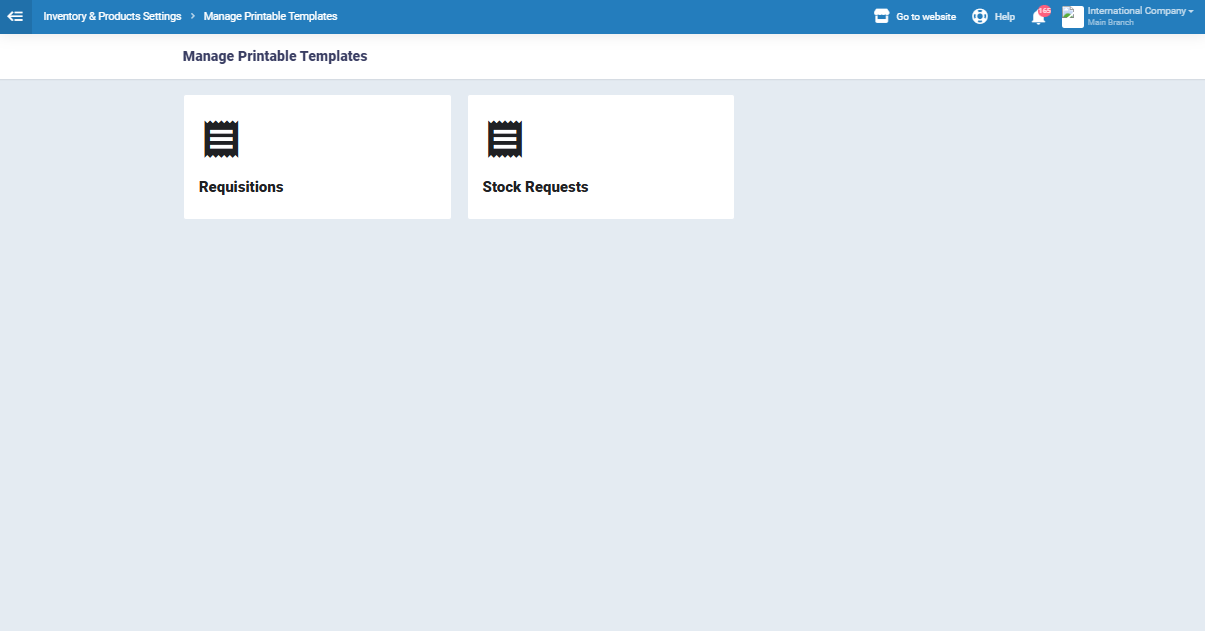Click the Go to website link
Image resolution: width=1205 pixels, height=631 pixels.
[x=925, y=16]
